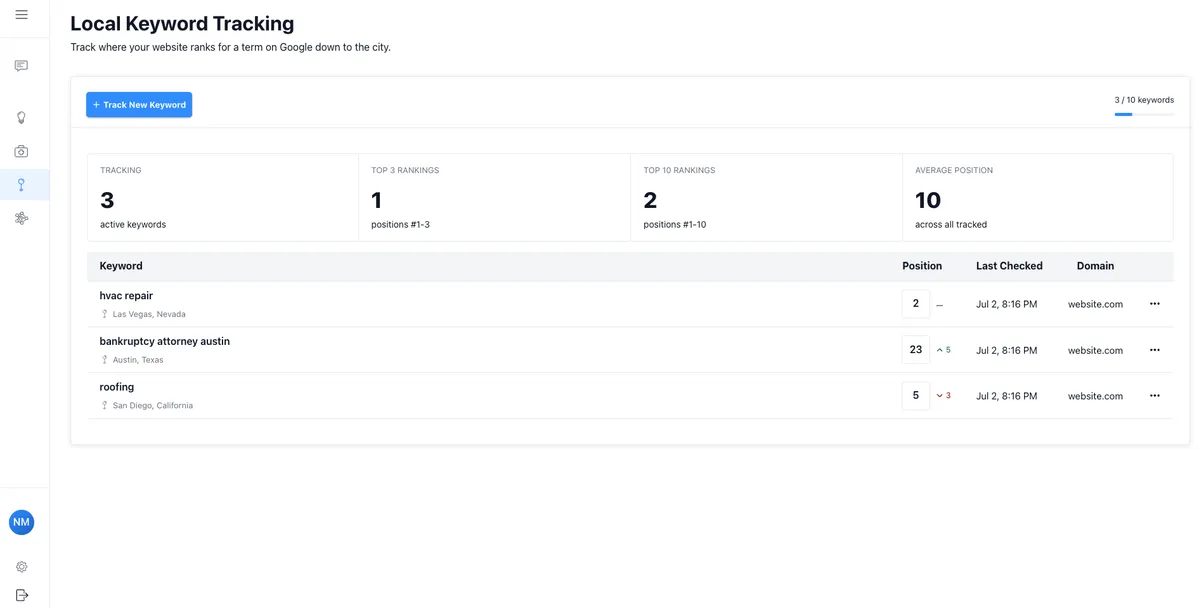Click position box 23 for bankruptcy attorney
Viewport: 1199px width, 608px height.
point(916,350)
